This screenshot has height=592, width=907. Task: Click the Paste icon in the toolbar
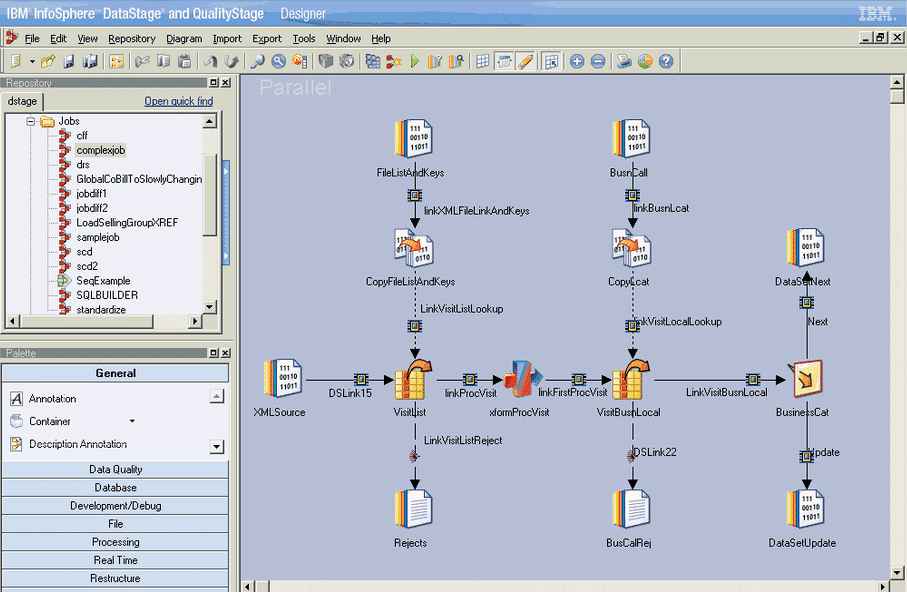(x=186, y=61)
